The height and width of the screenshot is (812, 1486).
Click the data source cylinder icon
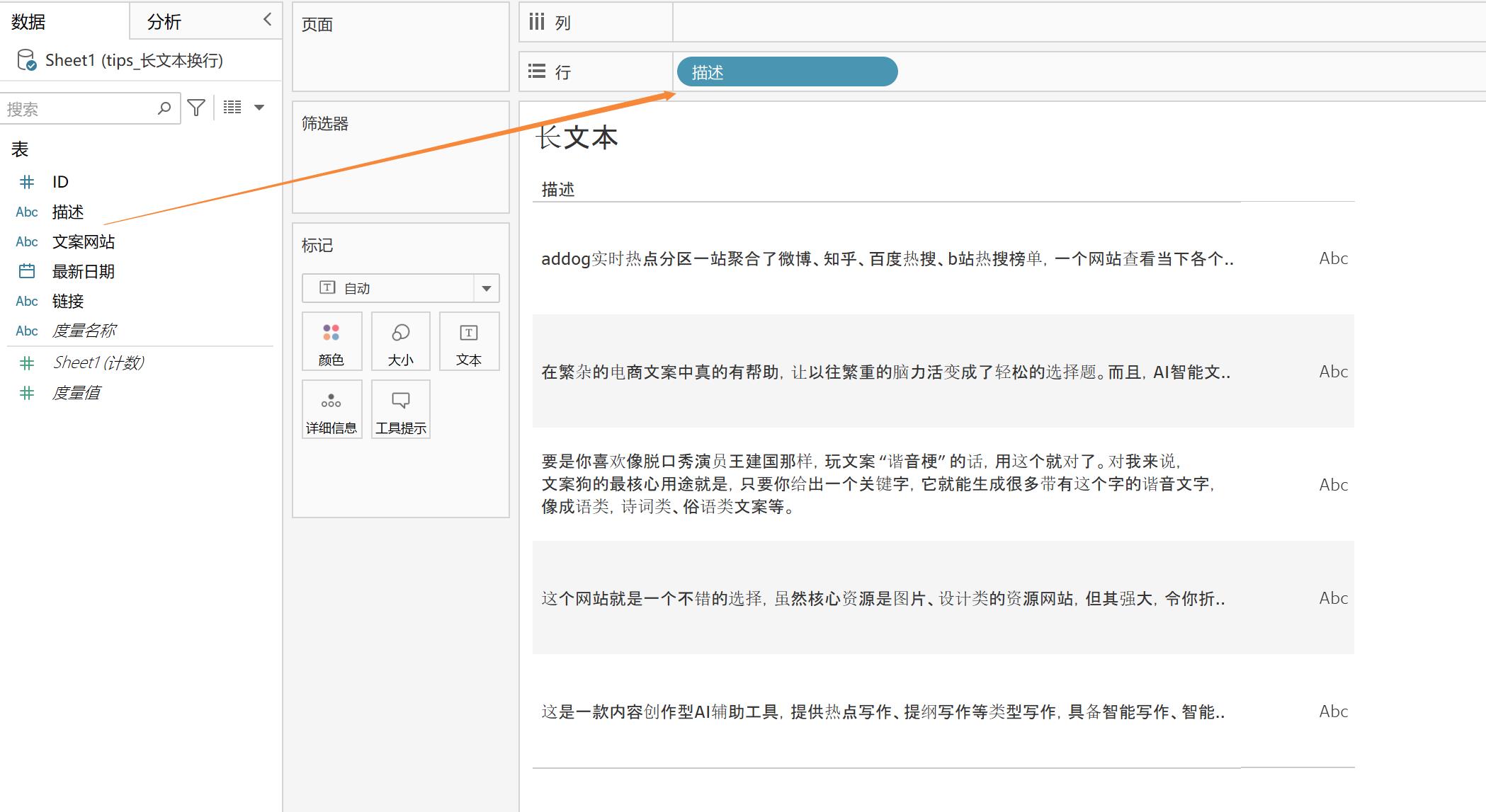pos(26,60)
